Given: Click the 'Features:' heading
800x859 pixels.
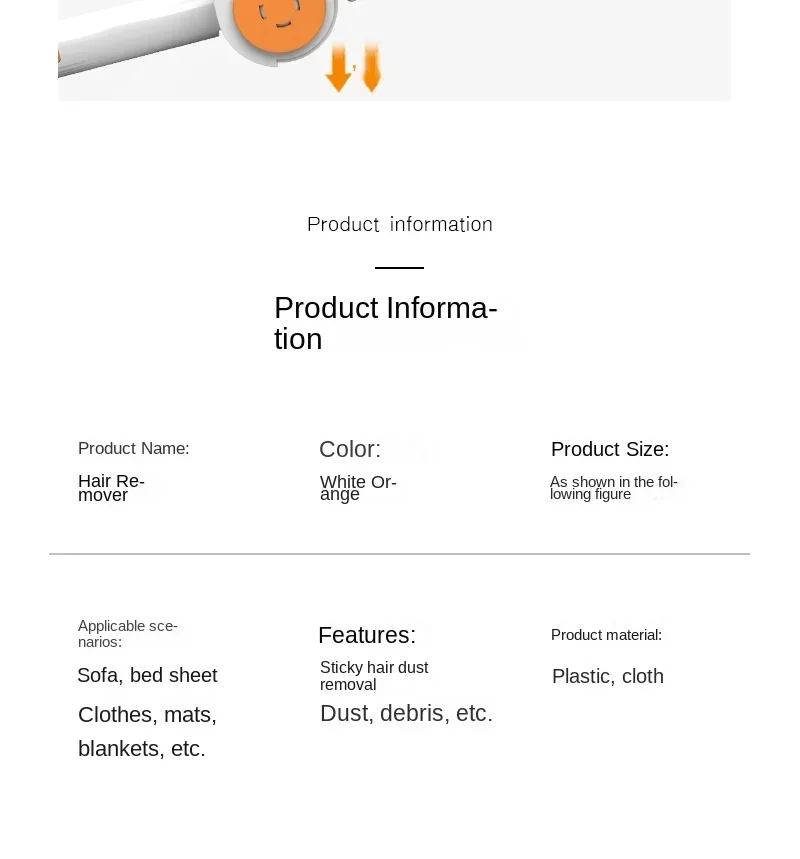Looking at the screenshot, I should [367, 635].
